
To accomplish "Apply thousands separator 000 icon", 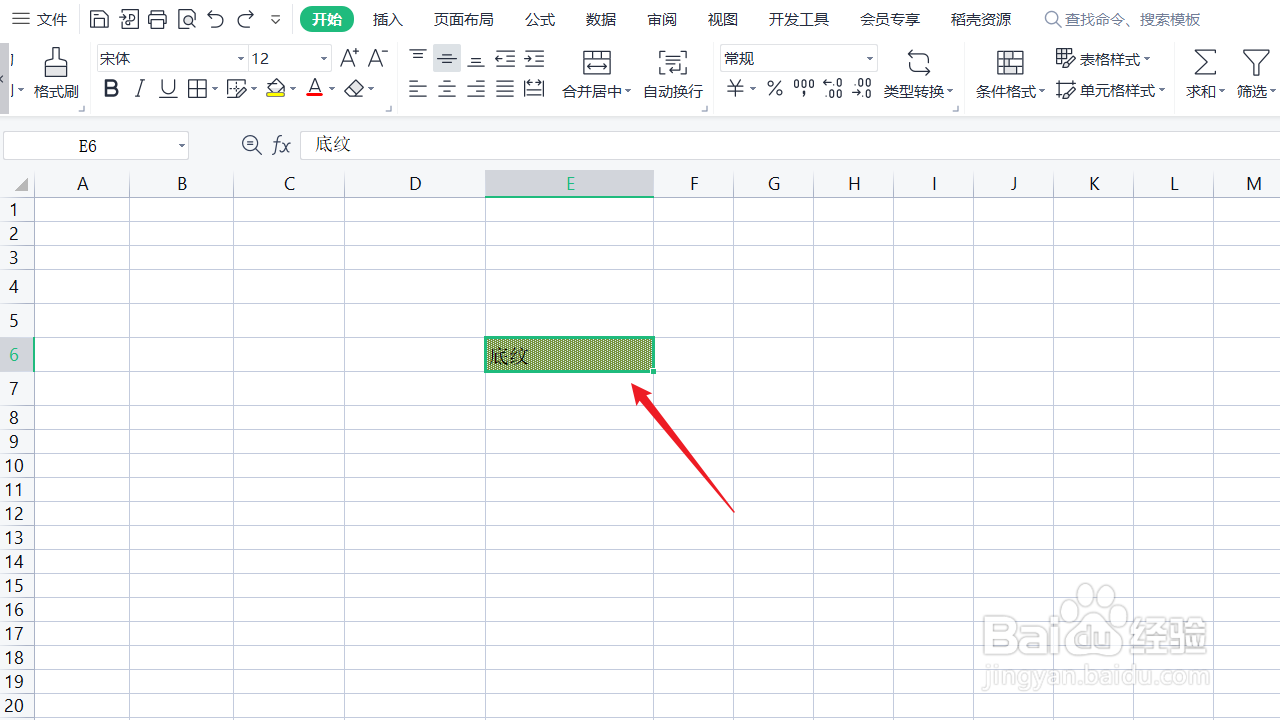I will tap(804, 89).
